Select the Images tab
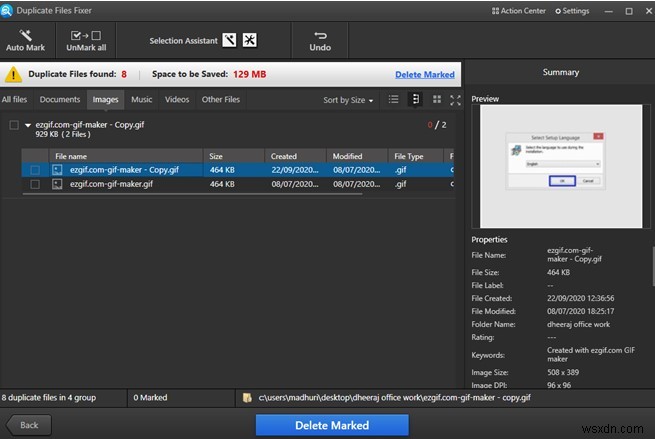Viewport: 655px width, 439px height. [x=105, y=100]
